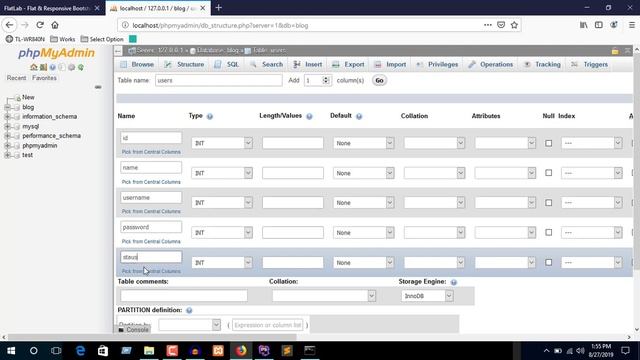
Task: Click help icon next to Length/Values header
Action: tap(309, 116)
